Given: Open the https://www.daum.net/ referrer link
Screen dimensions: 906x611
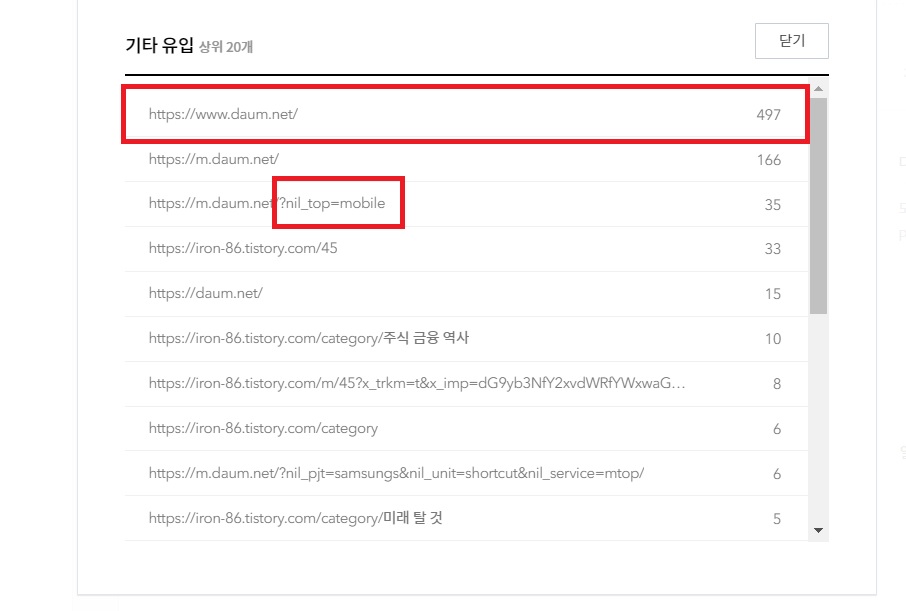Looking at the screenshot, I should pyautogui.click(x=223, y=114).
